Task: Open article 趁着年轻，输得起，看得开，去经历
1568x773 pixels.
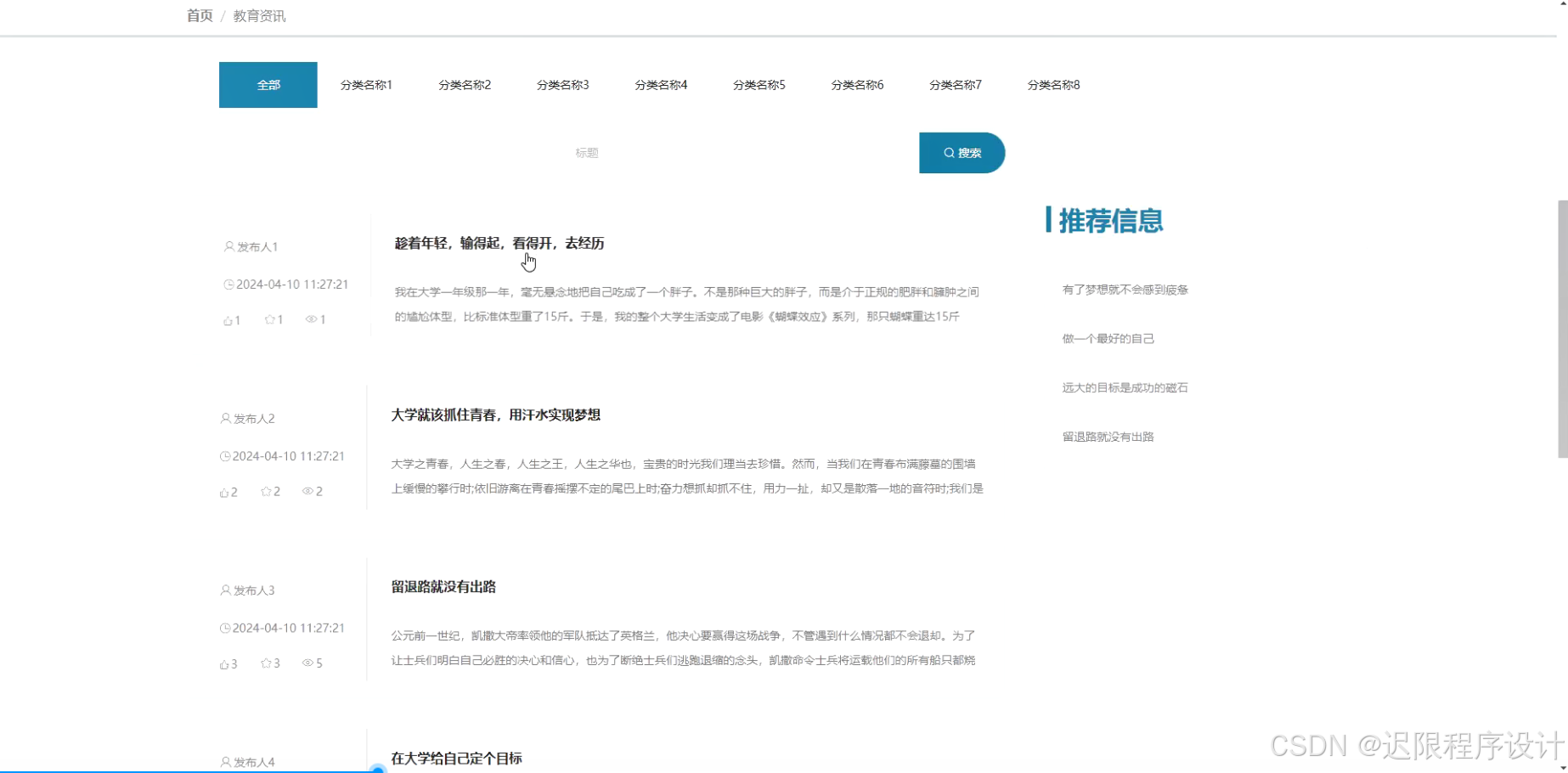Action: 499,243
